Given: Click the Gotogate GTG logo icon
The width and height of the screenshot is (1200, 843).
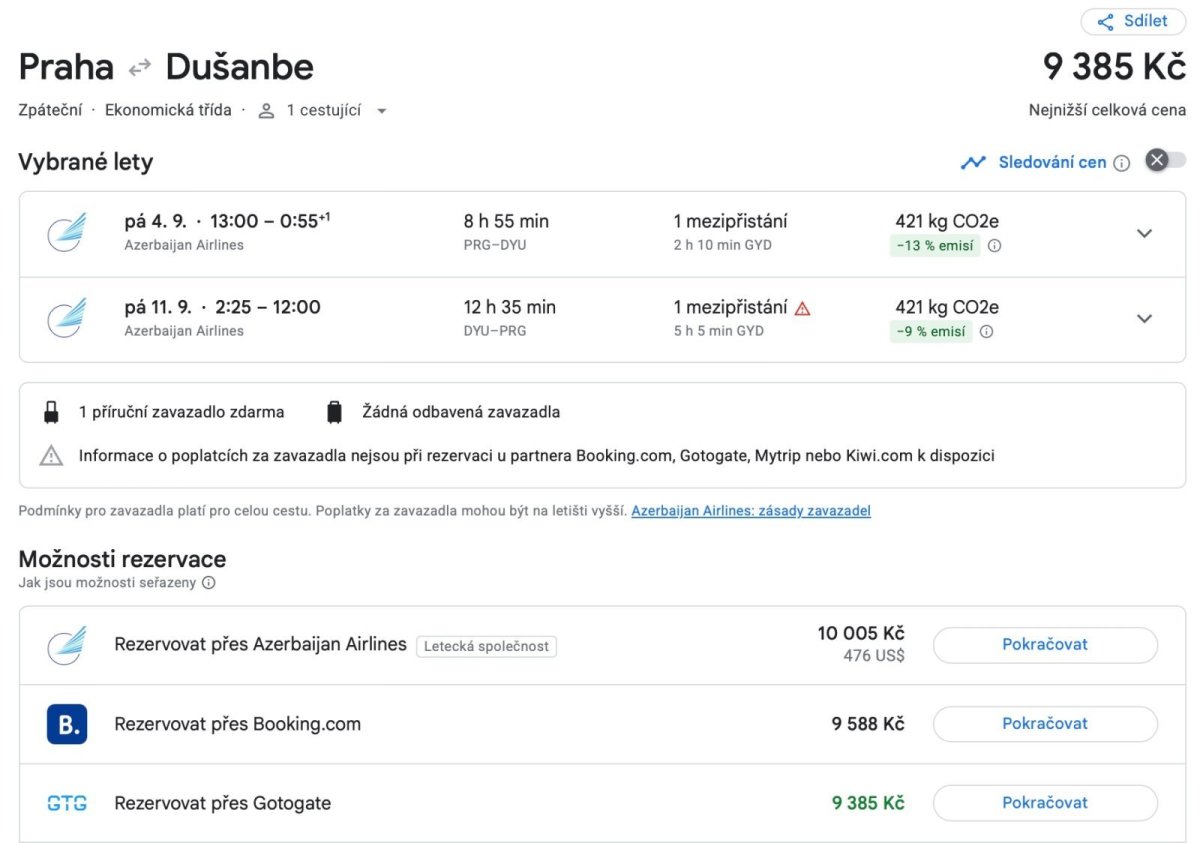Looking at the screenshot, I should click(67, 803).
